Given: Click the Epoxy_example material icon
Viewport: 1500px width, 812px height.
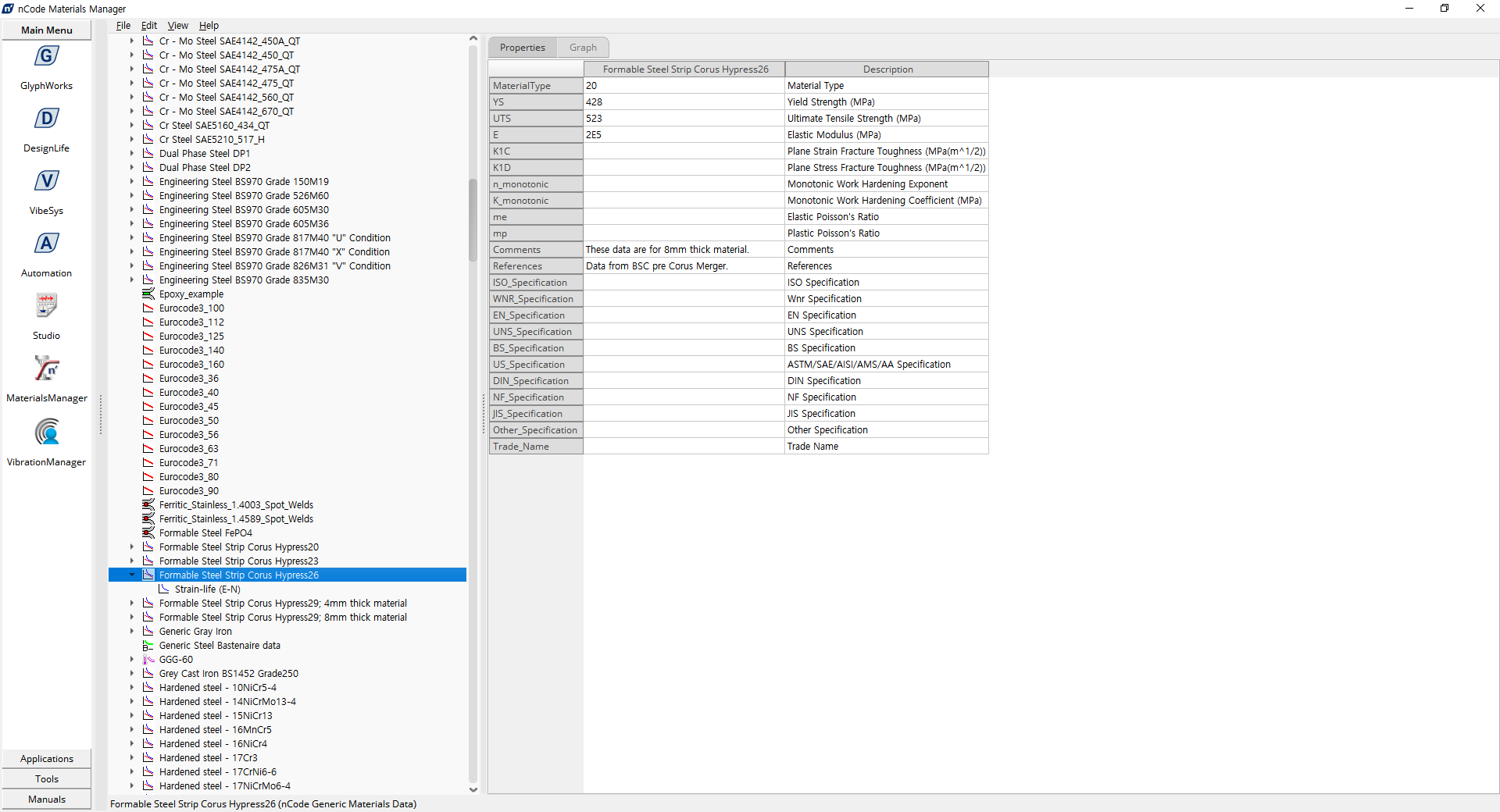Looking at the screenshot, I should click(x=148, y=294).
